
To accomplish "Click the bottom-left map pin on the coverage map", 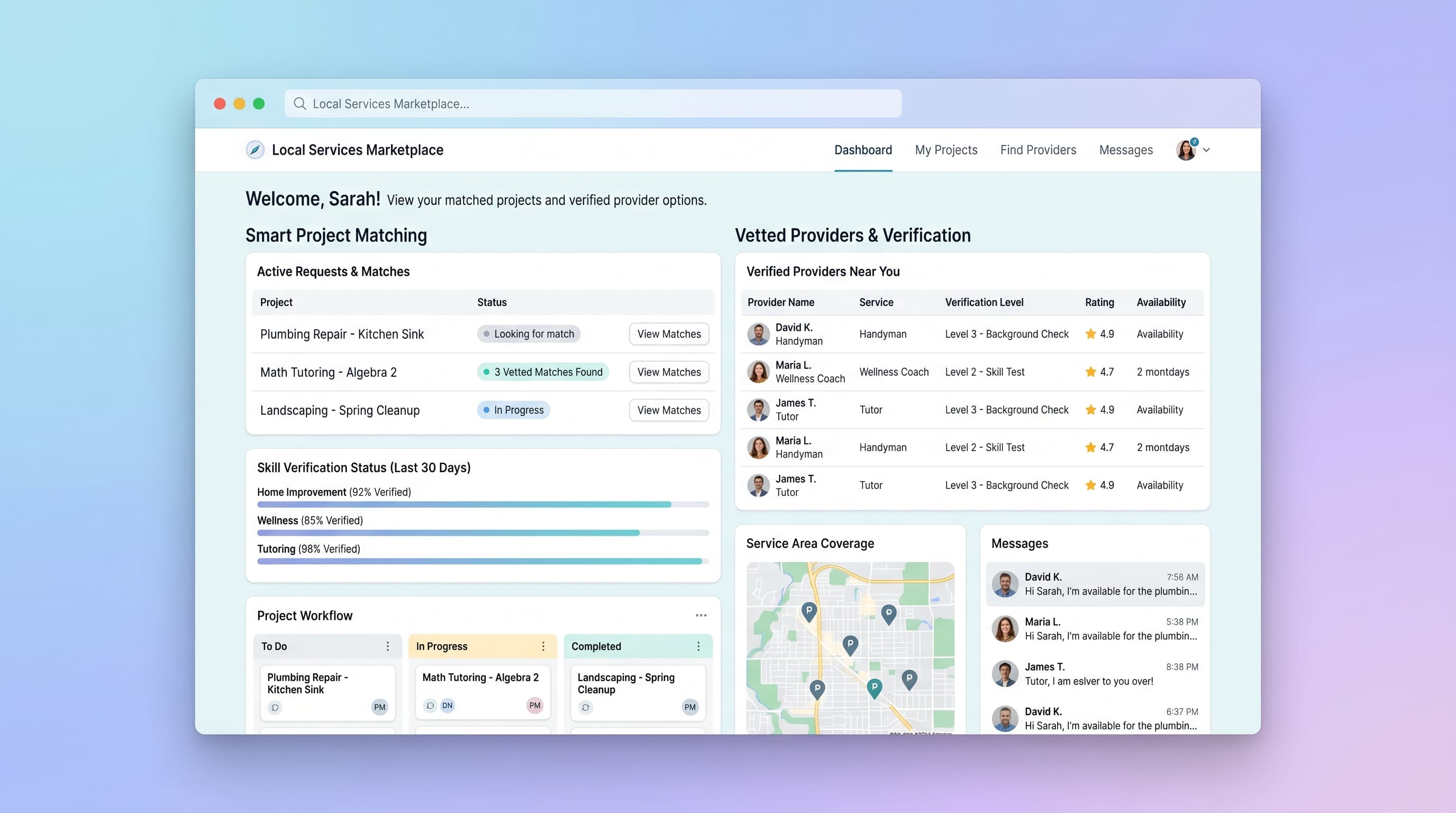I will tap(817, 690).
